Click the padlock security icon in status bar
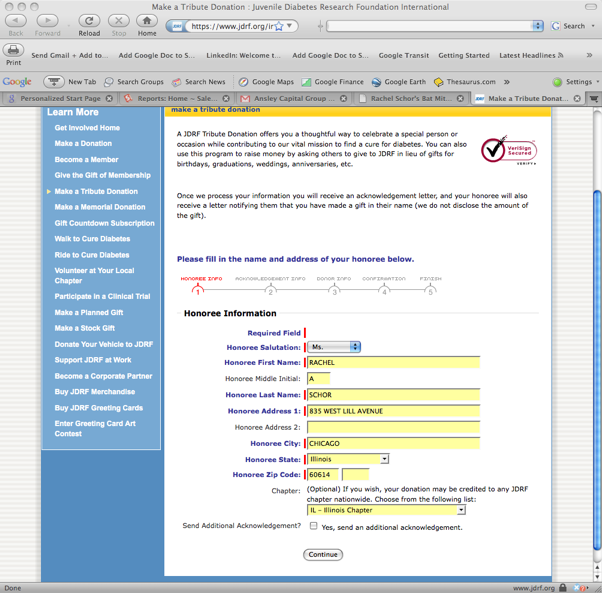This screenshot has width=602, height=593. click(563, 588)
